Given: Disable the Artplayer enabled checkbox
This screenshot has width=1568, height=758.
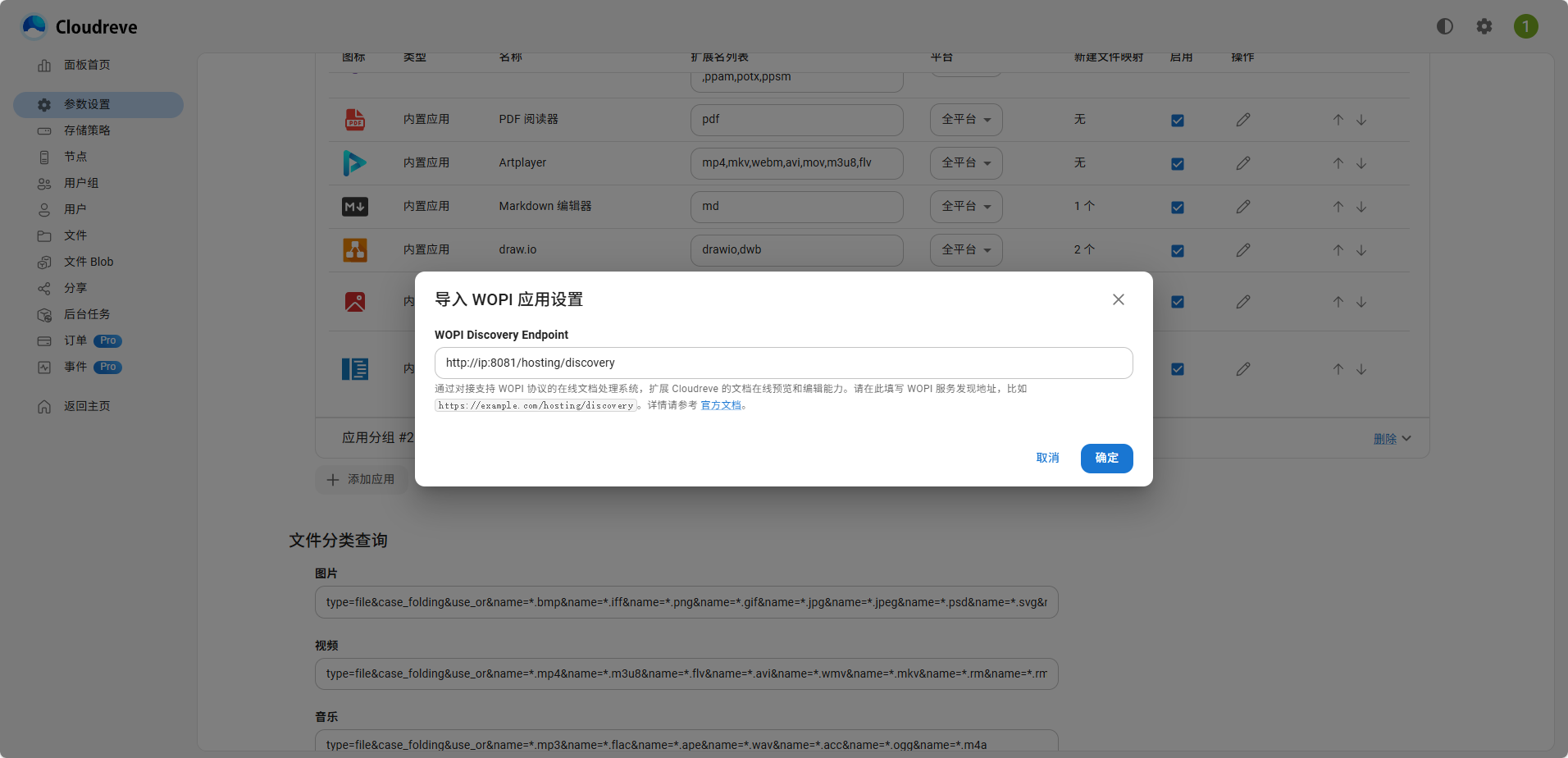Looking at the screenshot, I should click(x=1177, y=162).
